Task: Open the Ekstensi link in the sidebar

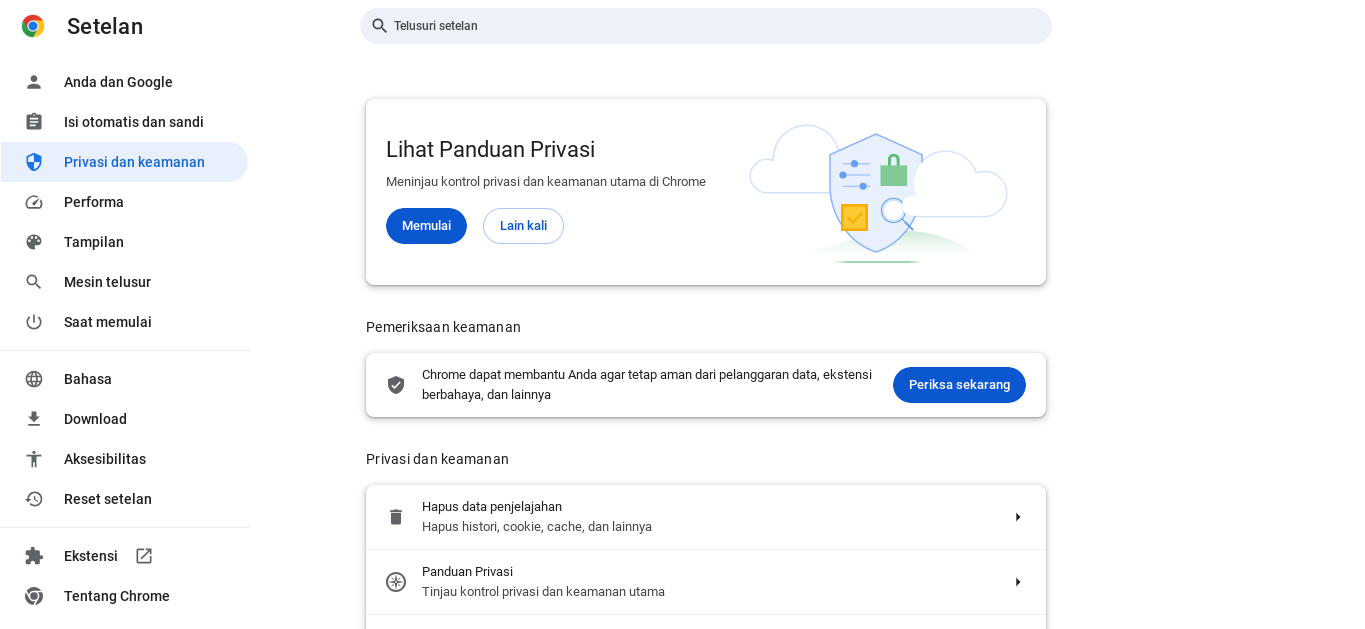Action: click(x=124, y=556)
